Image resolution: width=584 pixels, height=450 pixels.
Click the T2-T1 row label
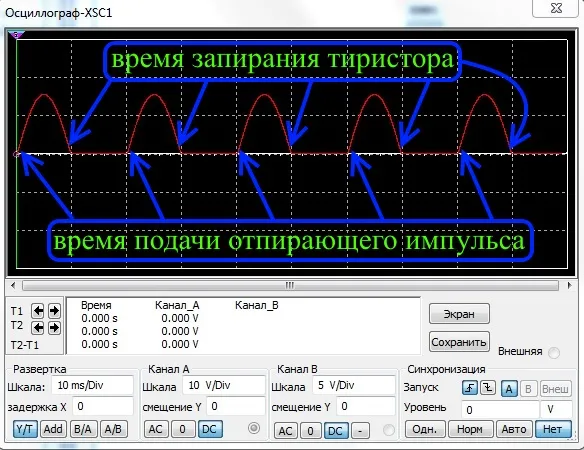pyautogui.click(x=25, y=345)
